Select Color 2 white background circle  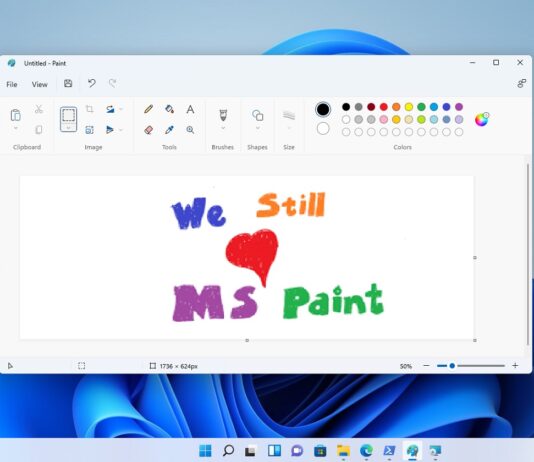click(323, 129)
